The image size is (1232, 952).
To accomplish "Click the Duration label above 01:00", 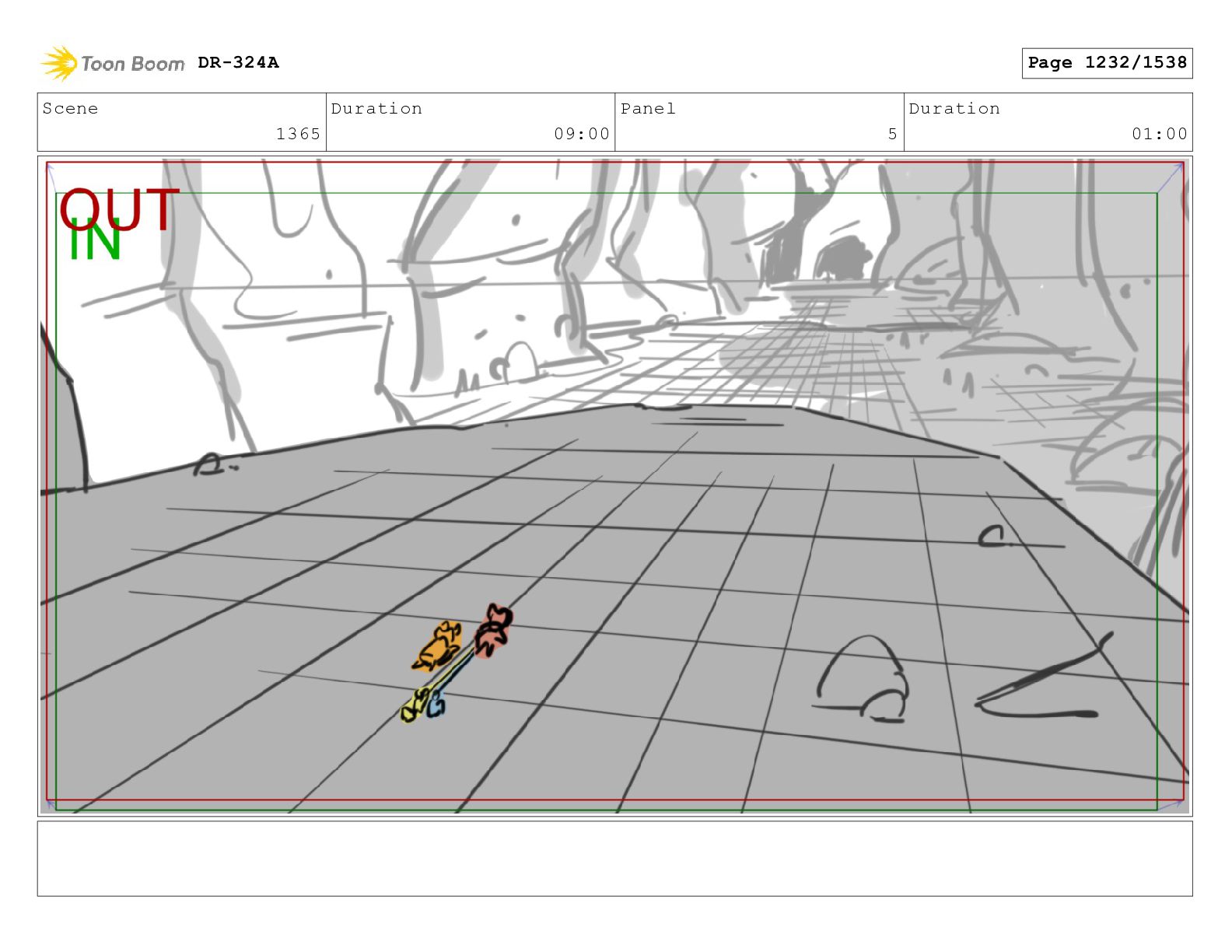I will (x=954, y=108).
